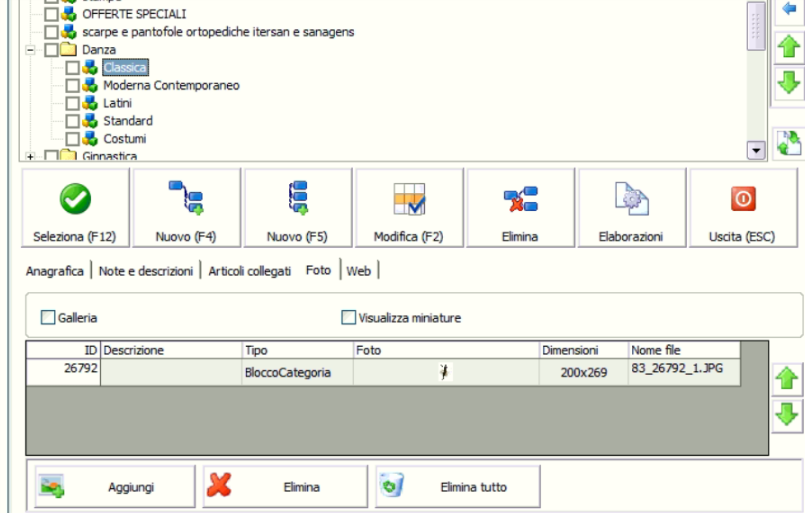Switch to the Anagrafica tab

(x=55, y=271)
